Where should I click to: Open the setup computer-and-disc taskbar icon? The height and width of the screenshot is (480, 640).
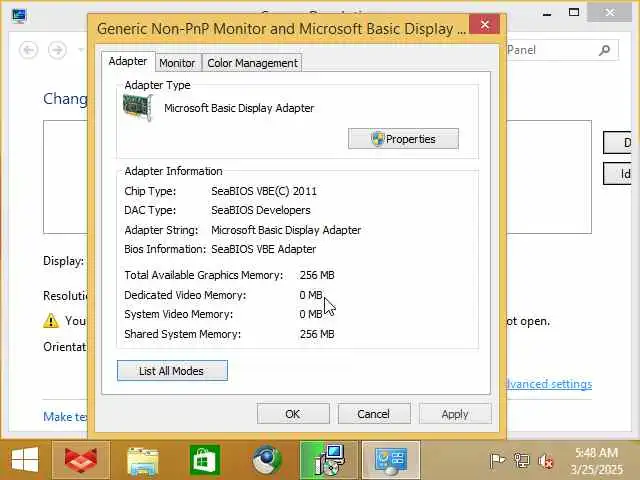pyautogui.click(x=329, y=460)
